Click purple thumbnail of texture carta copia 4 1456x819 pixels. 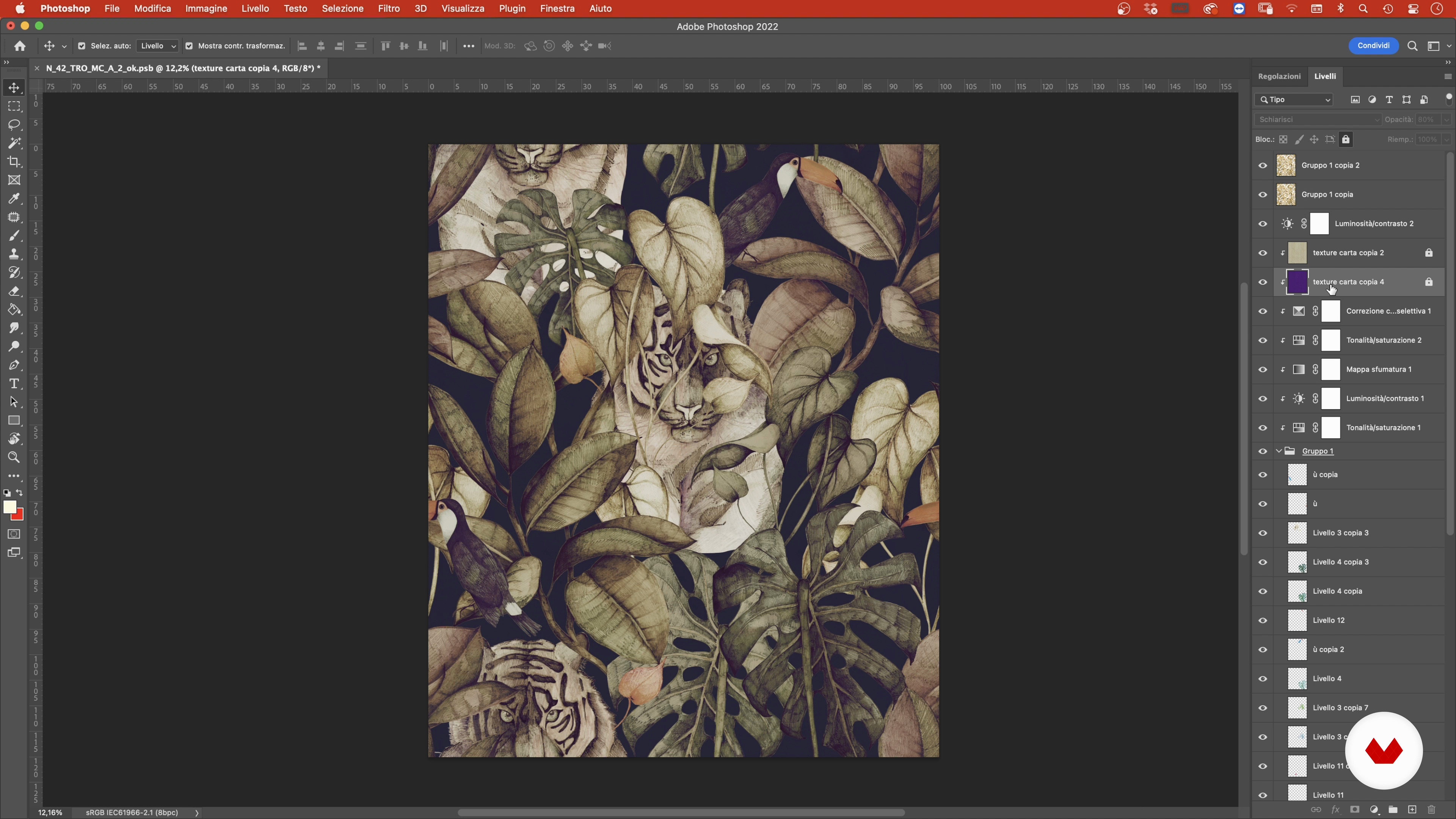[x=1297, y=282]
